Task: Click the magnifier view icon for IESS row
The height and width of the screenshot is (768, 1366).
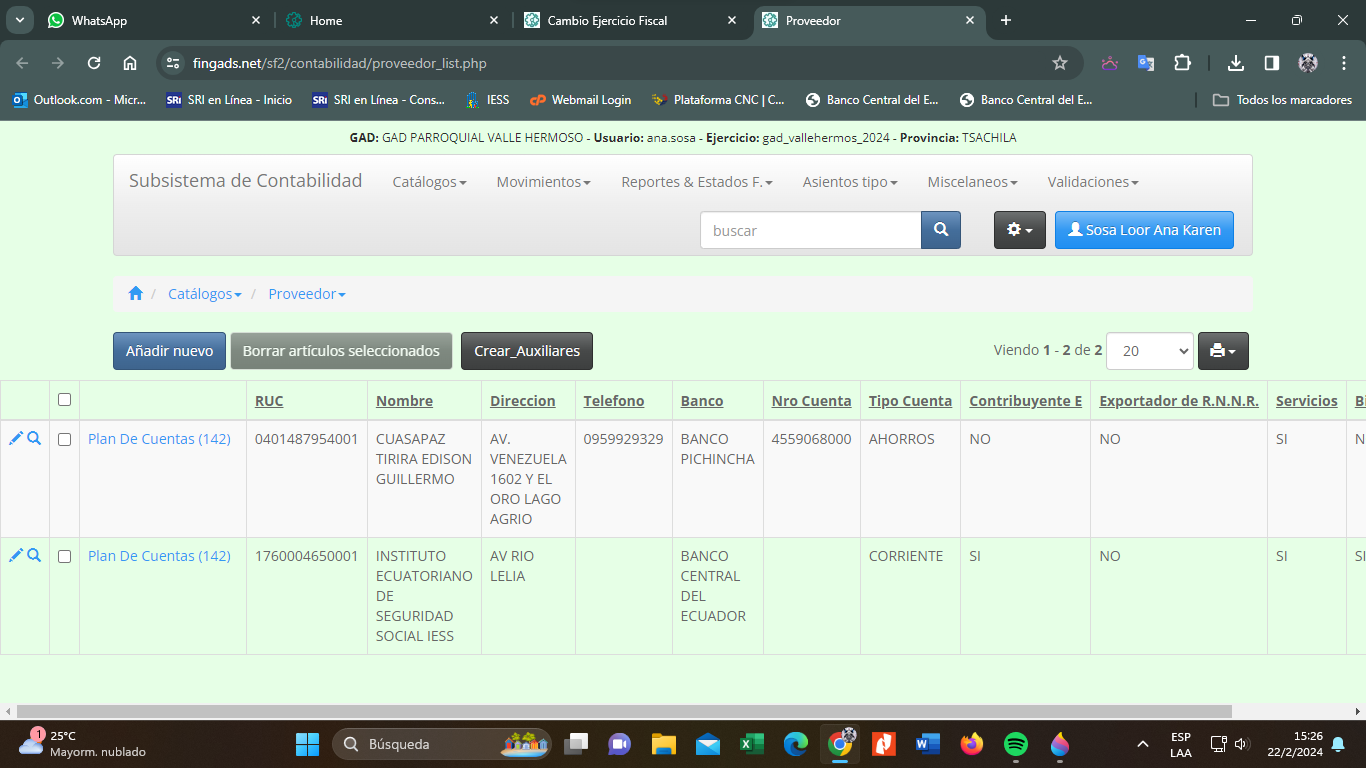Action: [34, 556]
